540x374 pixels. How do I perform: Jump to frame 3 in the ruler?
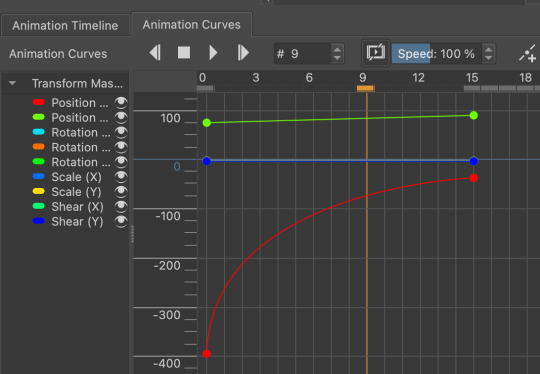click(x=256, y=78)
